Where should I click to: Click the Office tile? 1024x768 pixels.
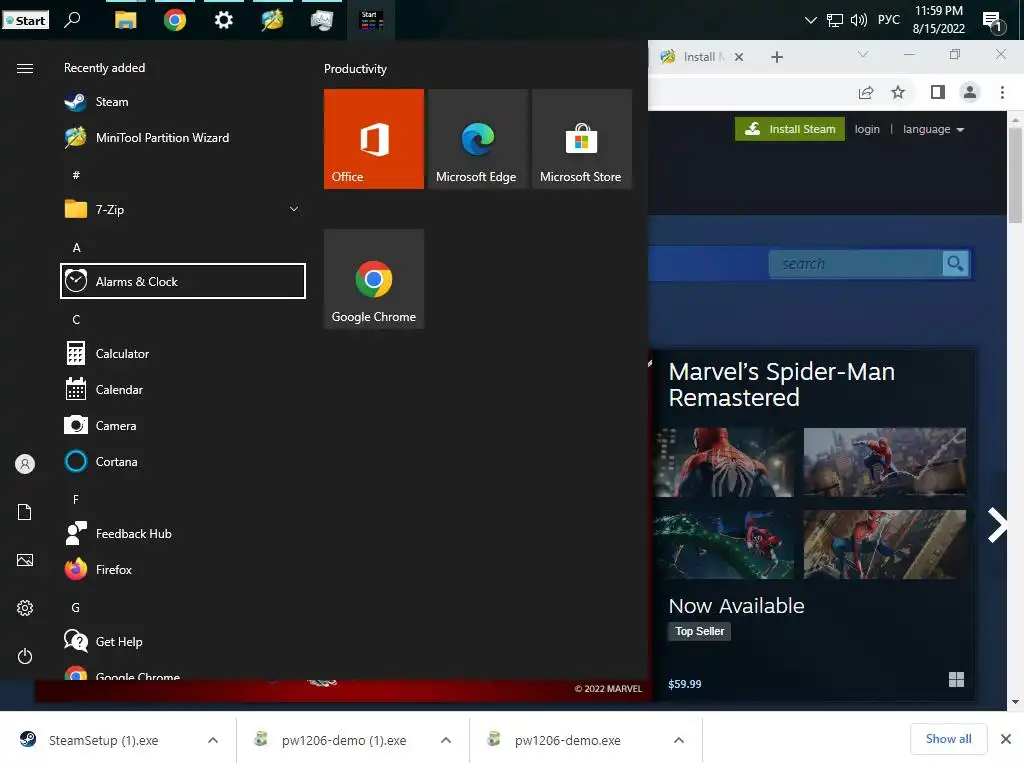[x=374, y=139]
